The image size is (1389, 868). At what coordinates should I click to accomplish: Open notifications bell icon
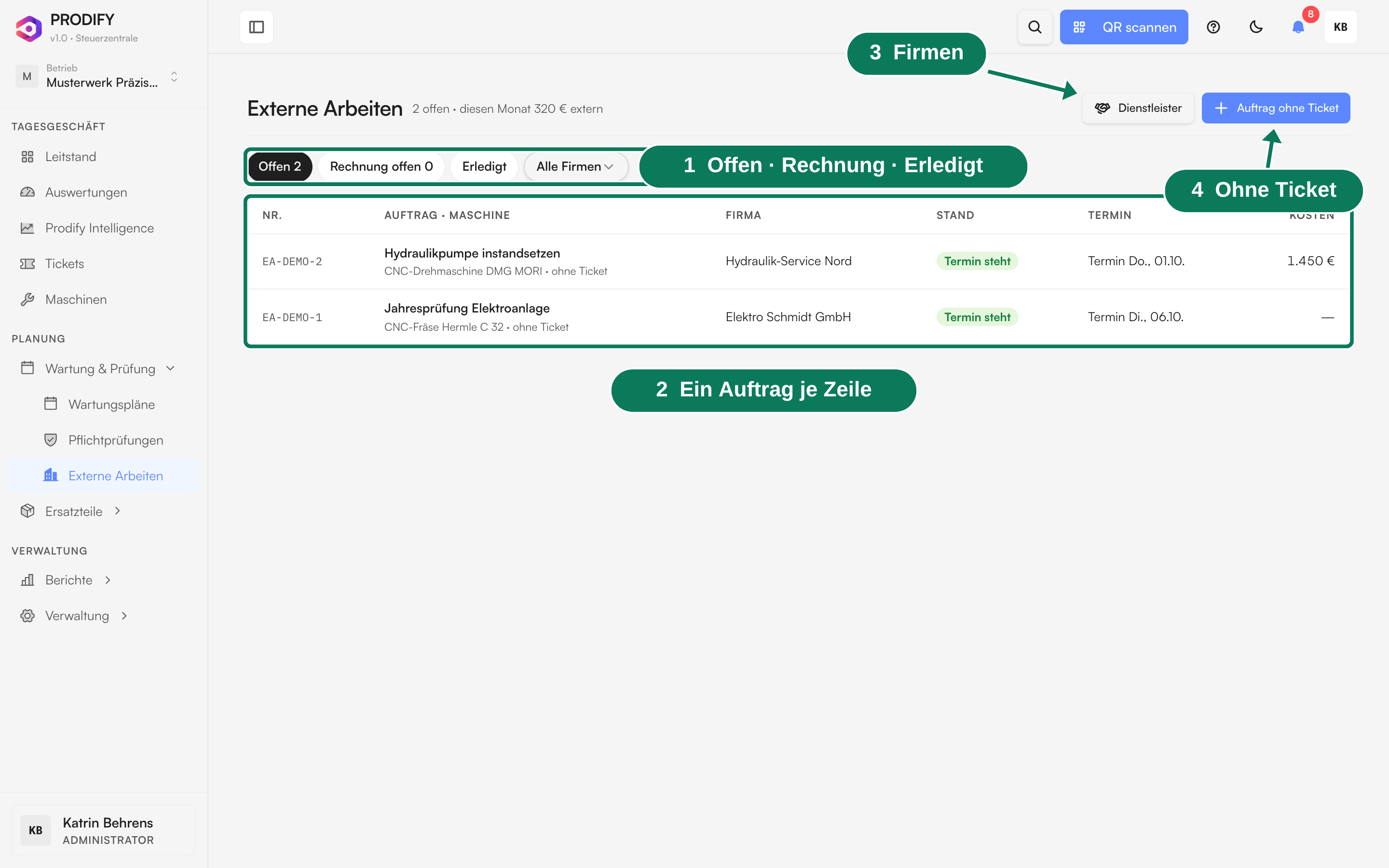tap(1298, 27)
